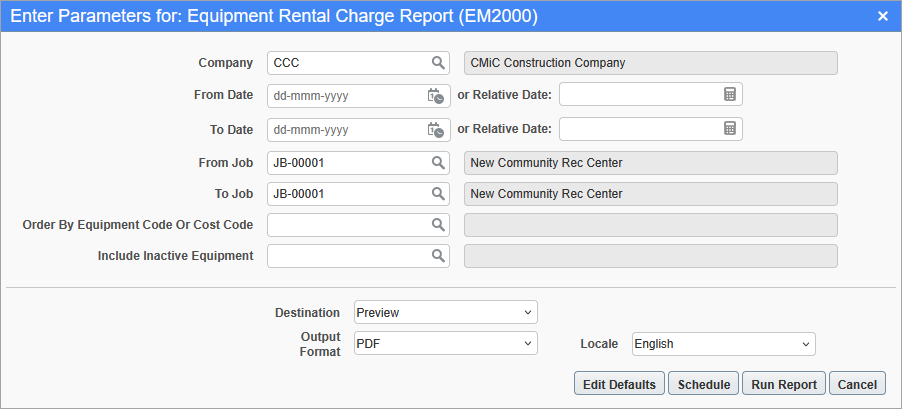Open the To Date relative date calculator icon
Image resolution: width=902 pixels, height=409 pixels.
point(729,129)
